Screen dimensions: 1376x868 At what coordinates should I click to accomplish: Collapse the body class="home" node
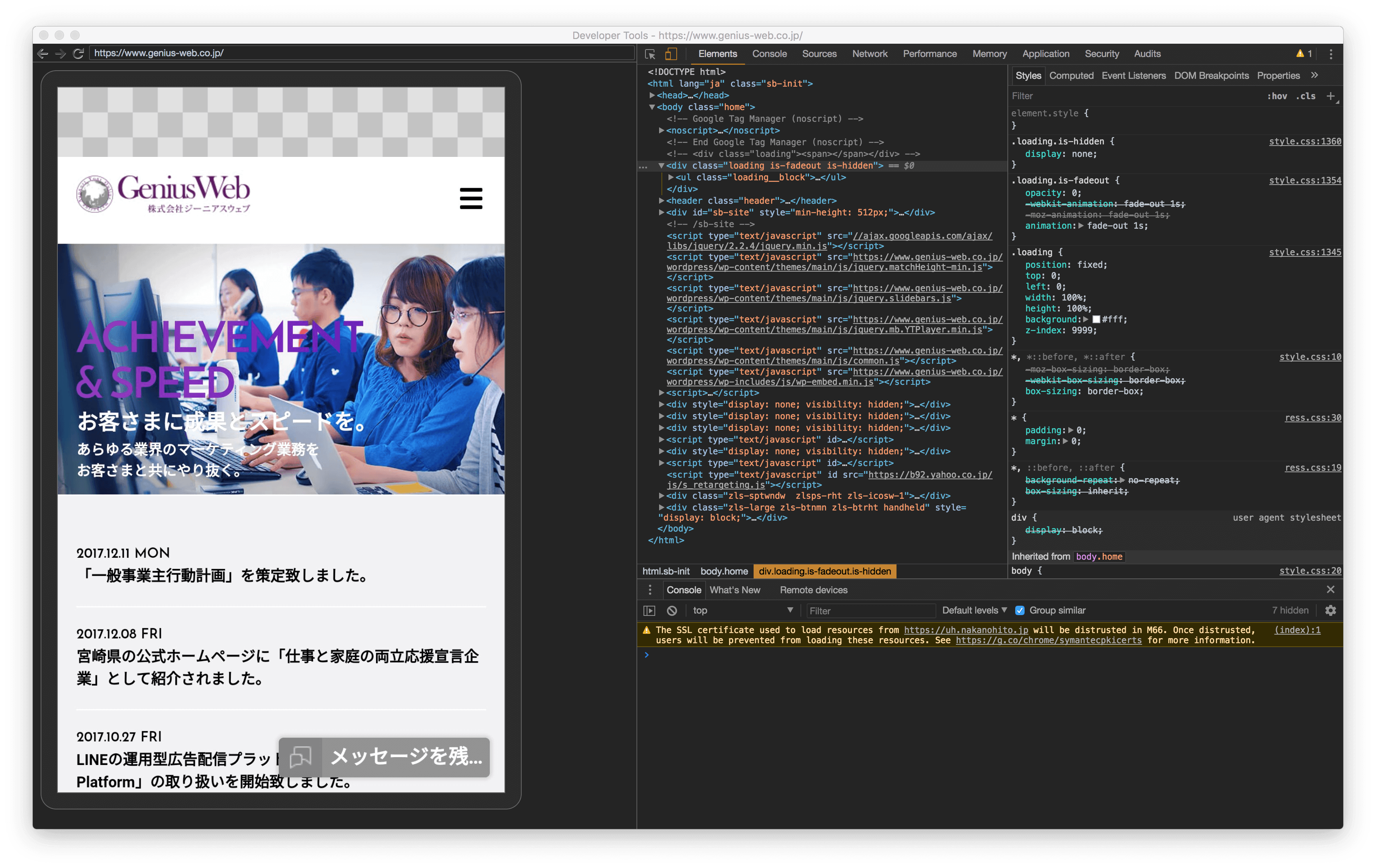point(652,107)
